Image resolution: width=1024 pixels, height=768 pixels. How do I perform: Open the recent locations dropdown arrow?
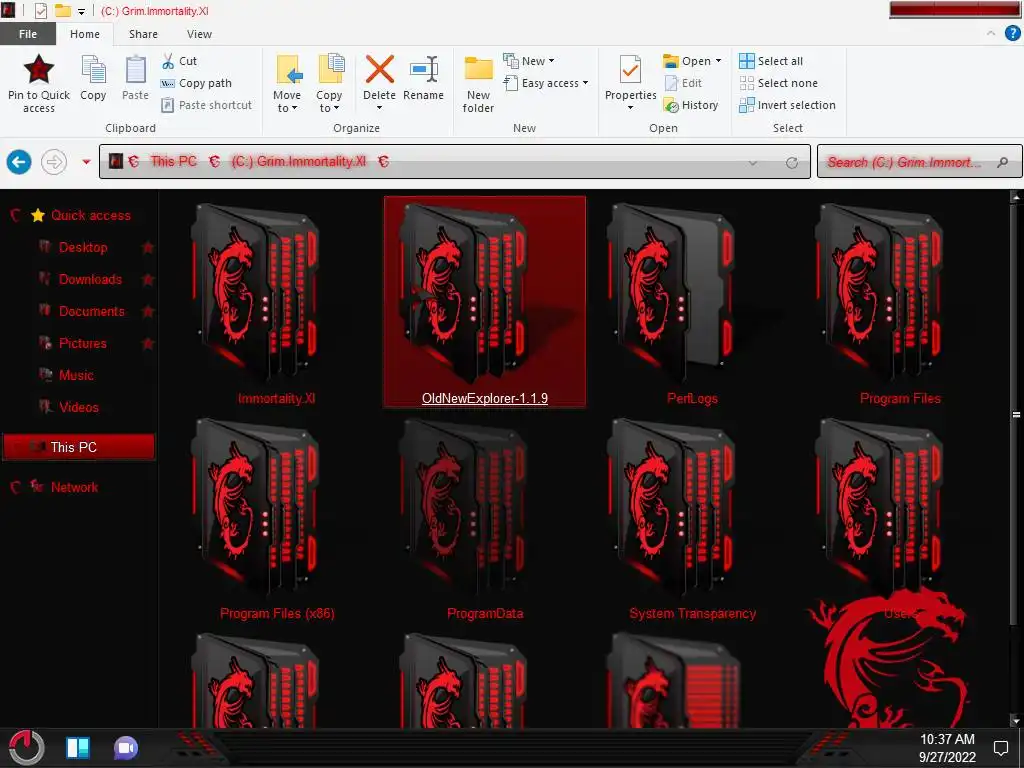tap(86, 161)
